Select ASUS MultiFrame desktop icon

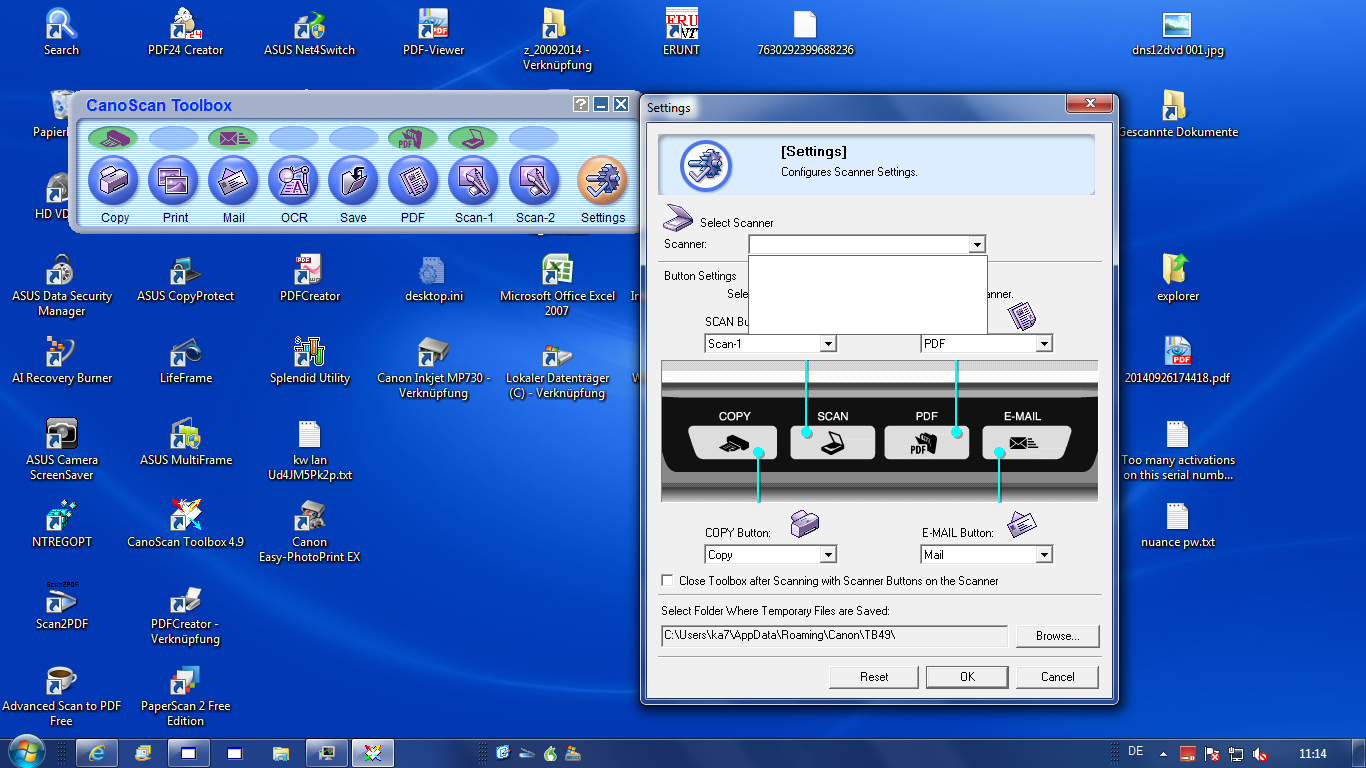coord(186,443)
